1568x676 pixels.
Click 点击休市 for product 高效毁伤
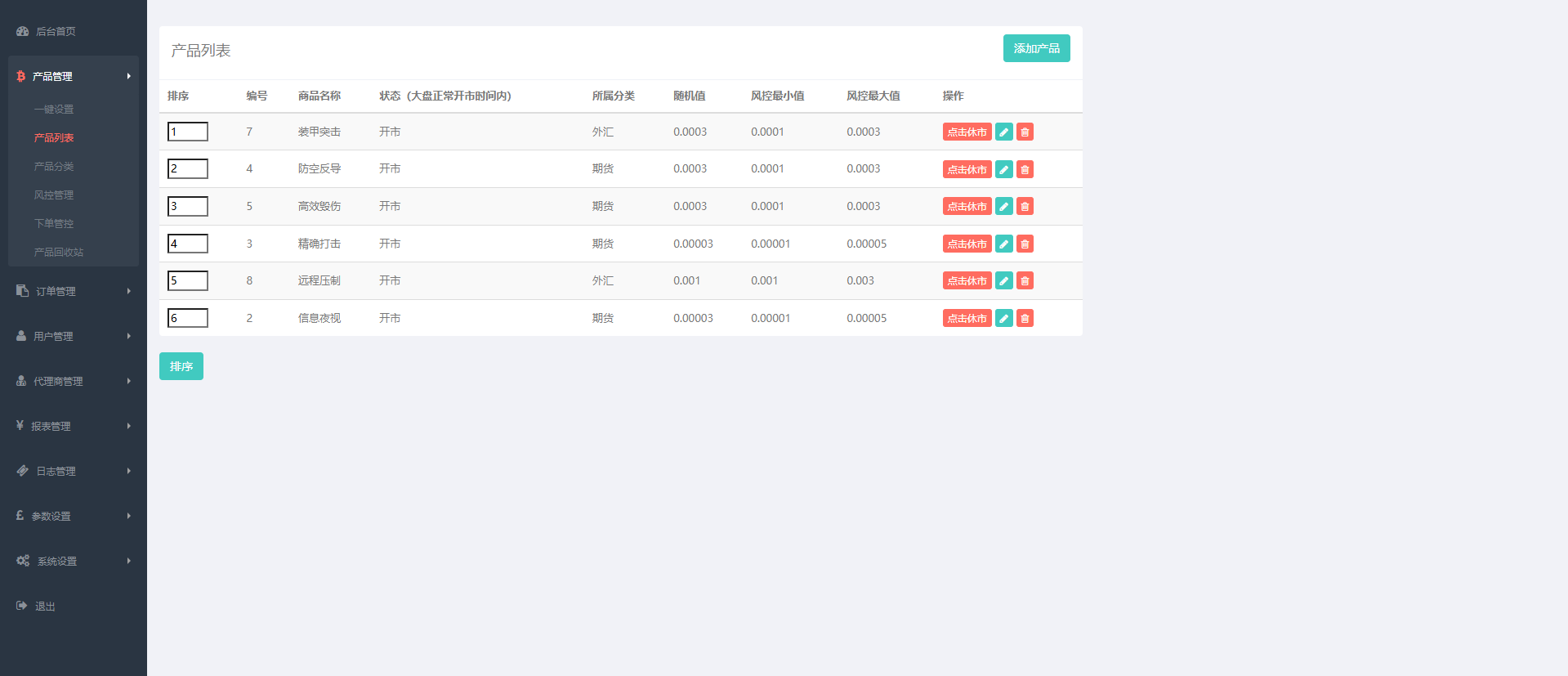tap(967, 206)
